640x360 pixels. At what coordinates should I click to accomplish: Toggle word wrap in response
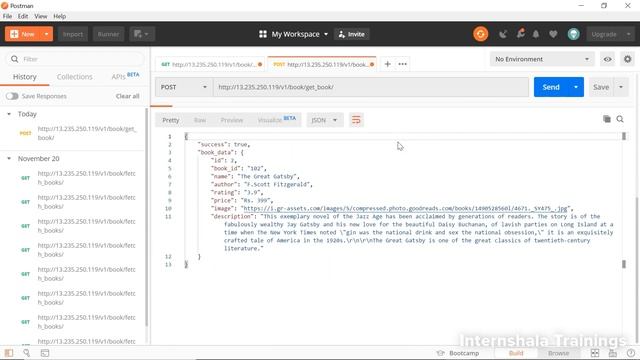[356, 120]
